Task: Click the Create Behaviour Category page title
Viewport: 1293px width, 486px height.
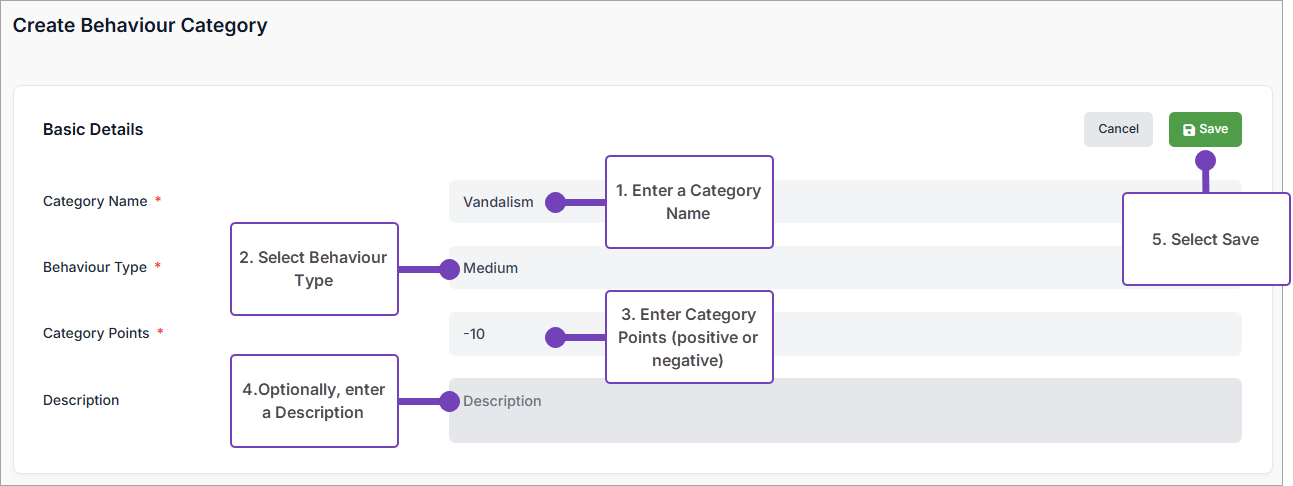Action: pos(140,25)
